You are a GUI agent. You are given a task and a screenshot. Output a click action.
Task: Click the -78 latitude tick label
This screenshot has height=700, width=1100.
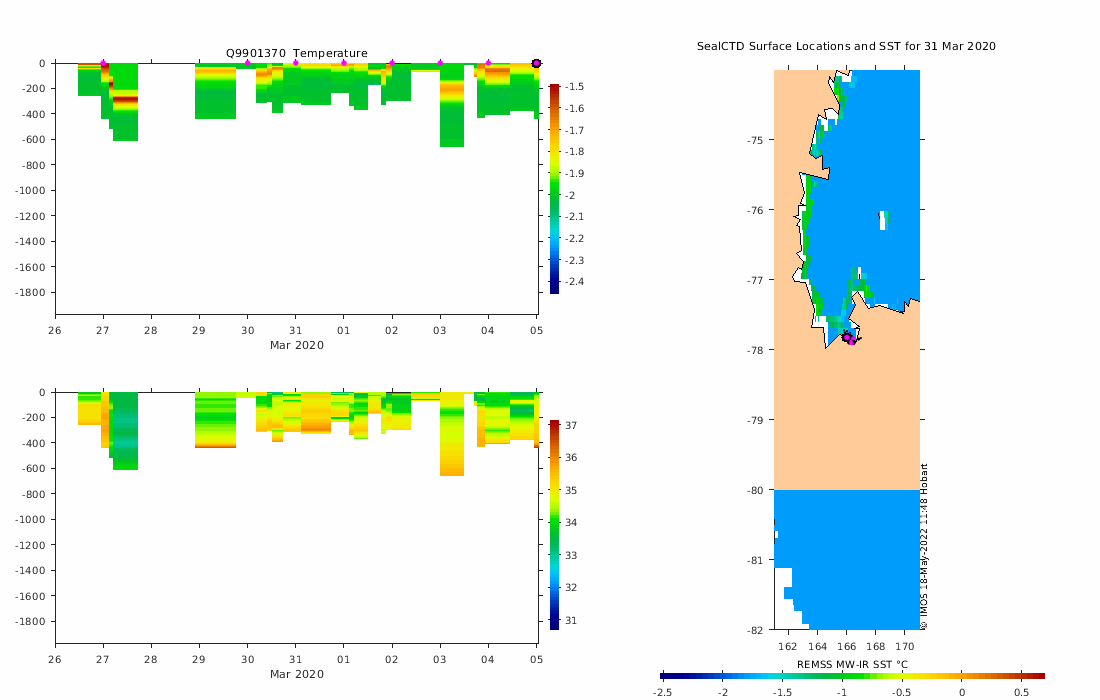(x=754, y=350)
